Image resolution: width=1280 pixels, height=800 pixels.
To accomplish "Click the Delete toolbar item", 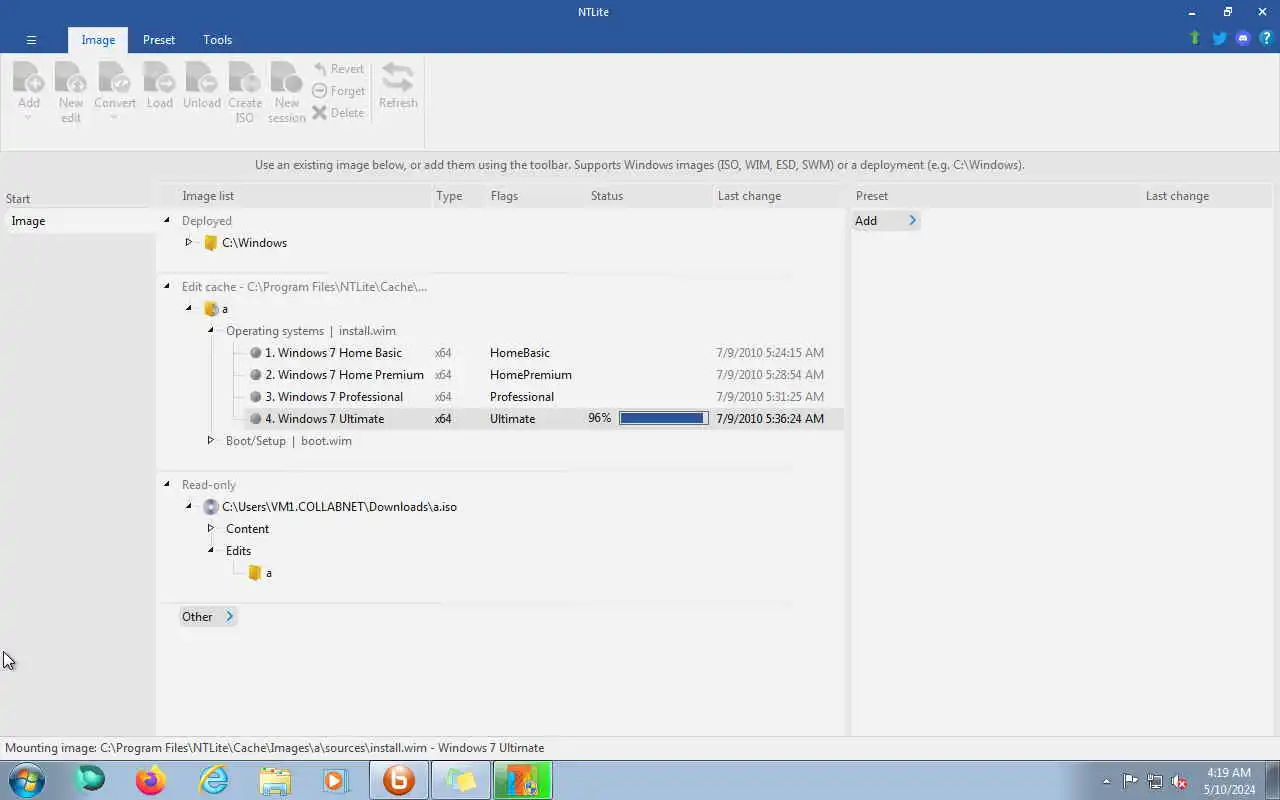I will click(x=338, y=113).
